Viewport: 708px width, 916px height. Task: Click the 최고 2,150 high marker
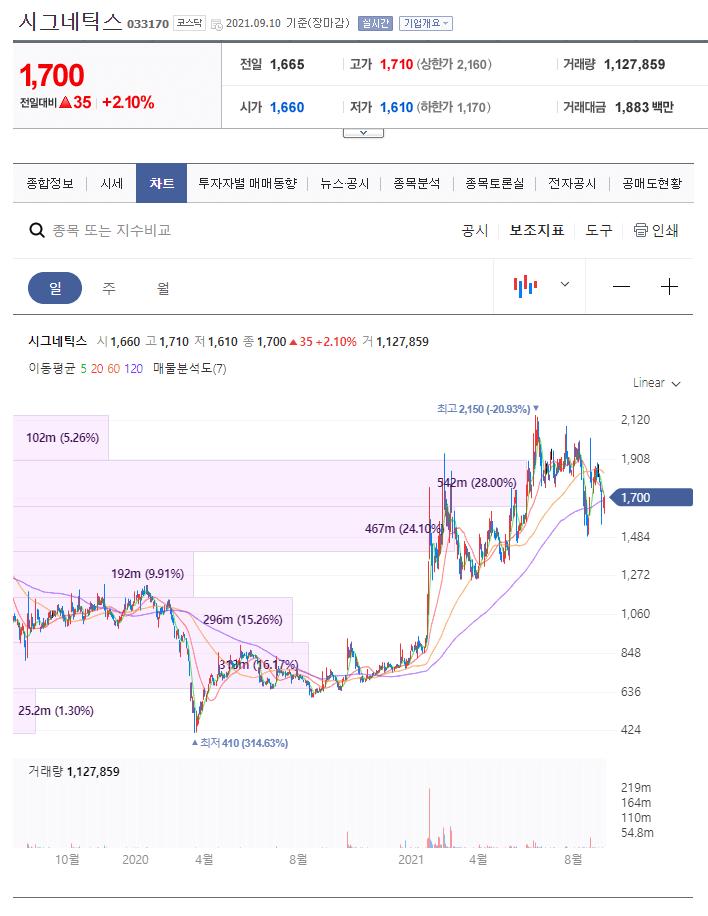pyautogui.click(x=488, y=409)
